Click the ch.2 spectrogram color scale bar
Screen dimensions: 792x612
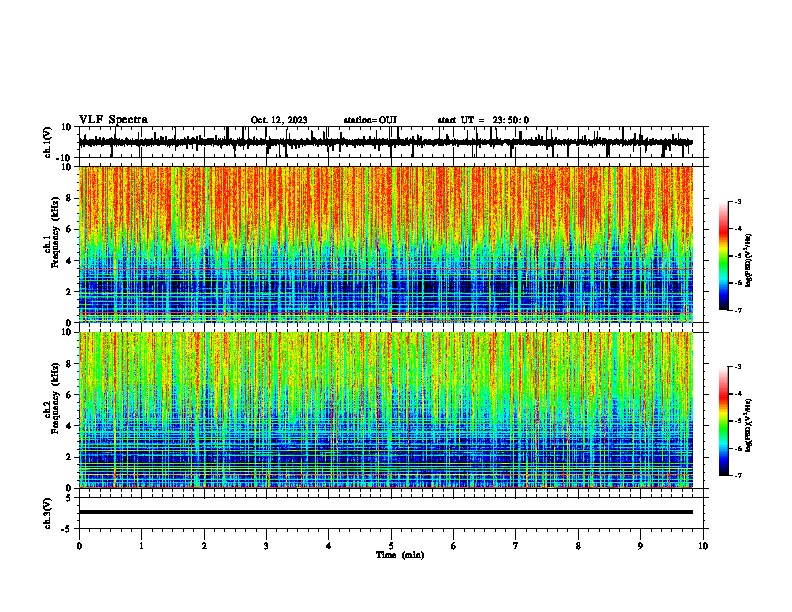(723, 421)
